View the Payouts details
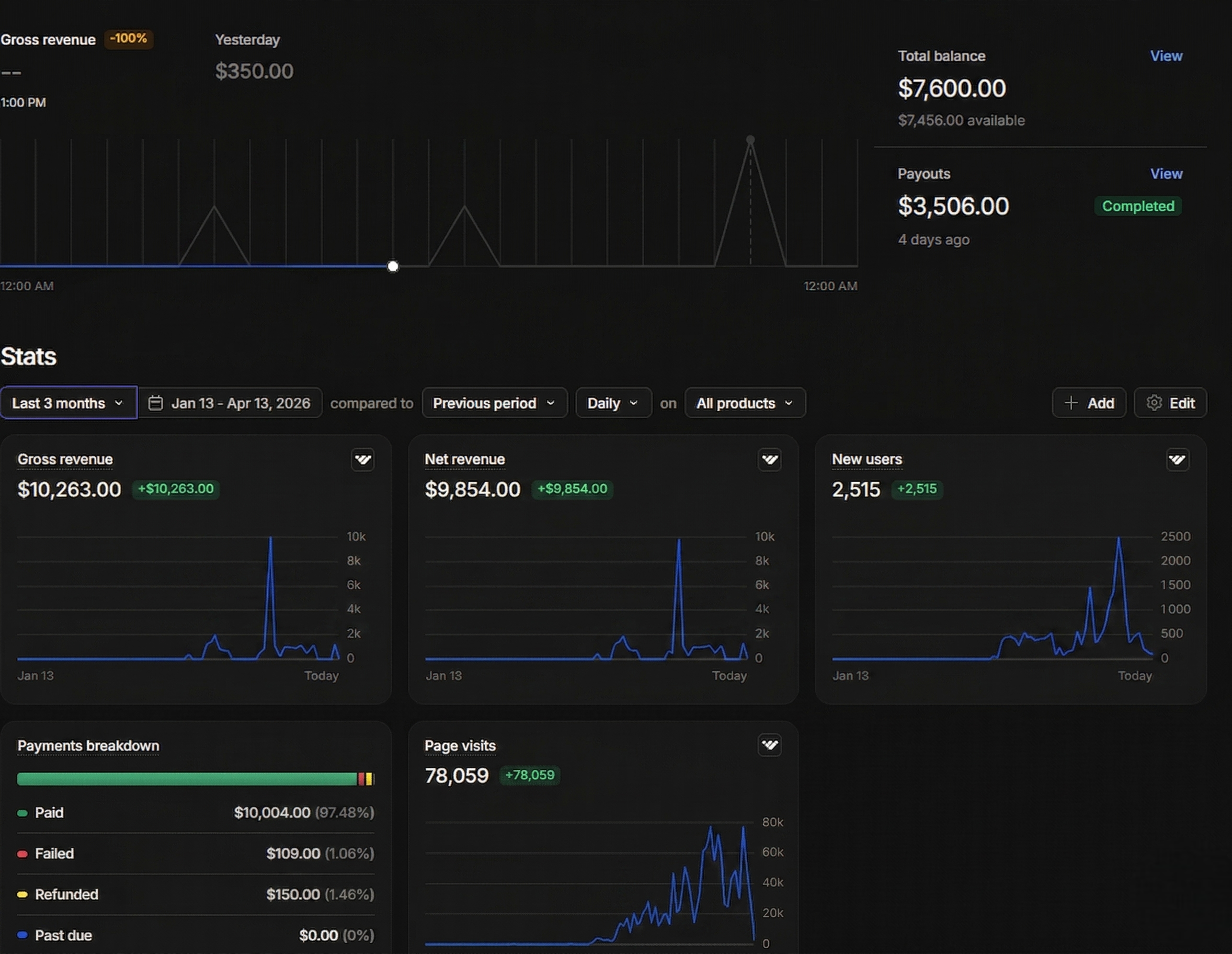This screenshot has height=954, width=1232. 1166,174
